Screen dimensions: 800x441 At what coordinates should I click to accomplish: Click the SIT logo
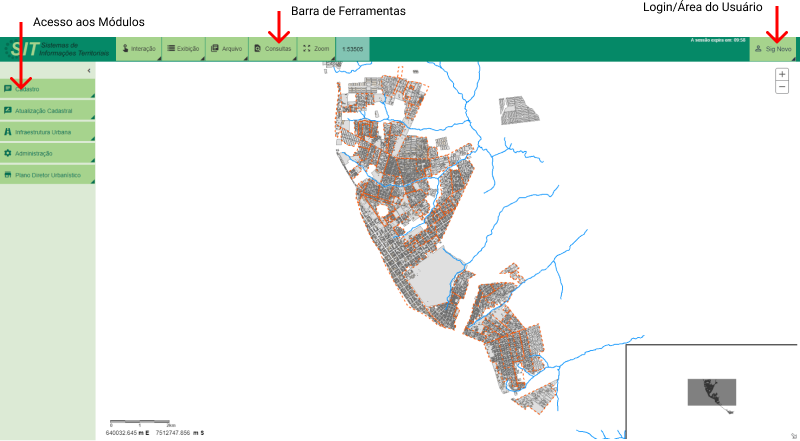click(x=22, y=49)
